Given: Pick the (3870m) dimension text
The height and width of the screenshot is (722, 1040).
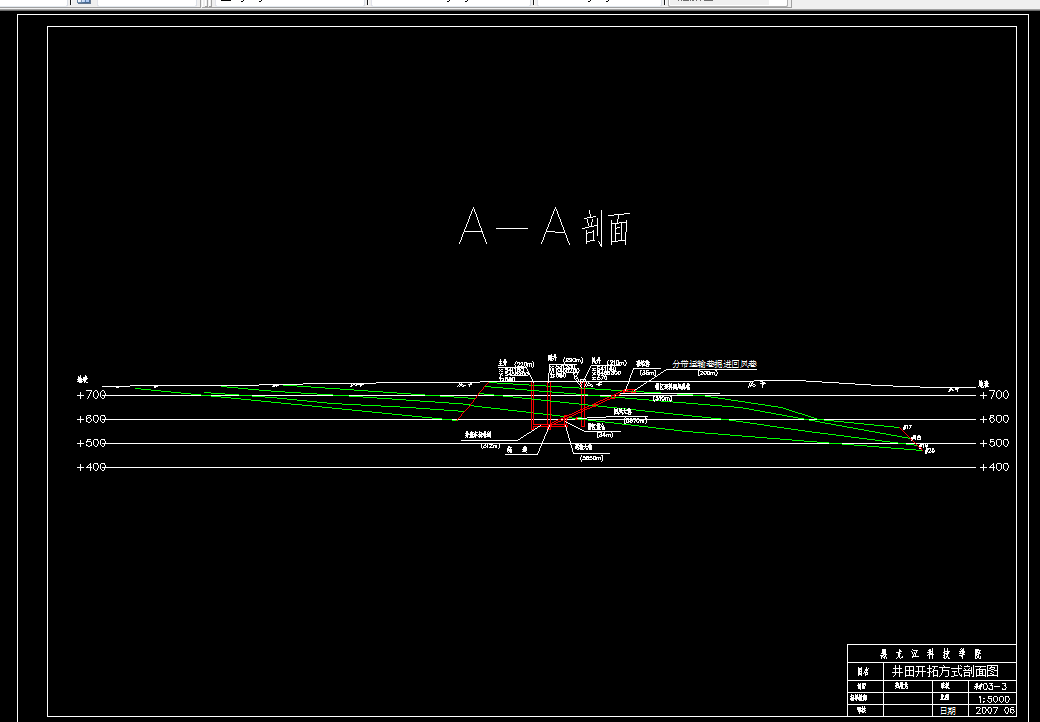Looking at the screenshot, I should 635,420.
